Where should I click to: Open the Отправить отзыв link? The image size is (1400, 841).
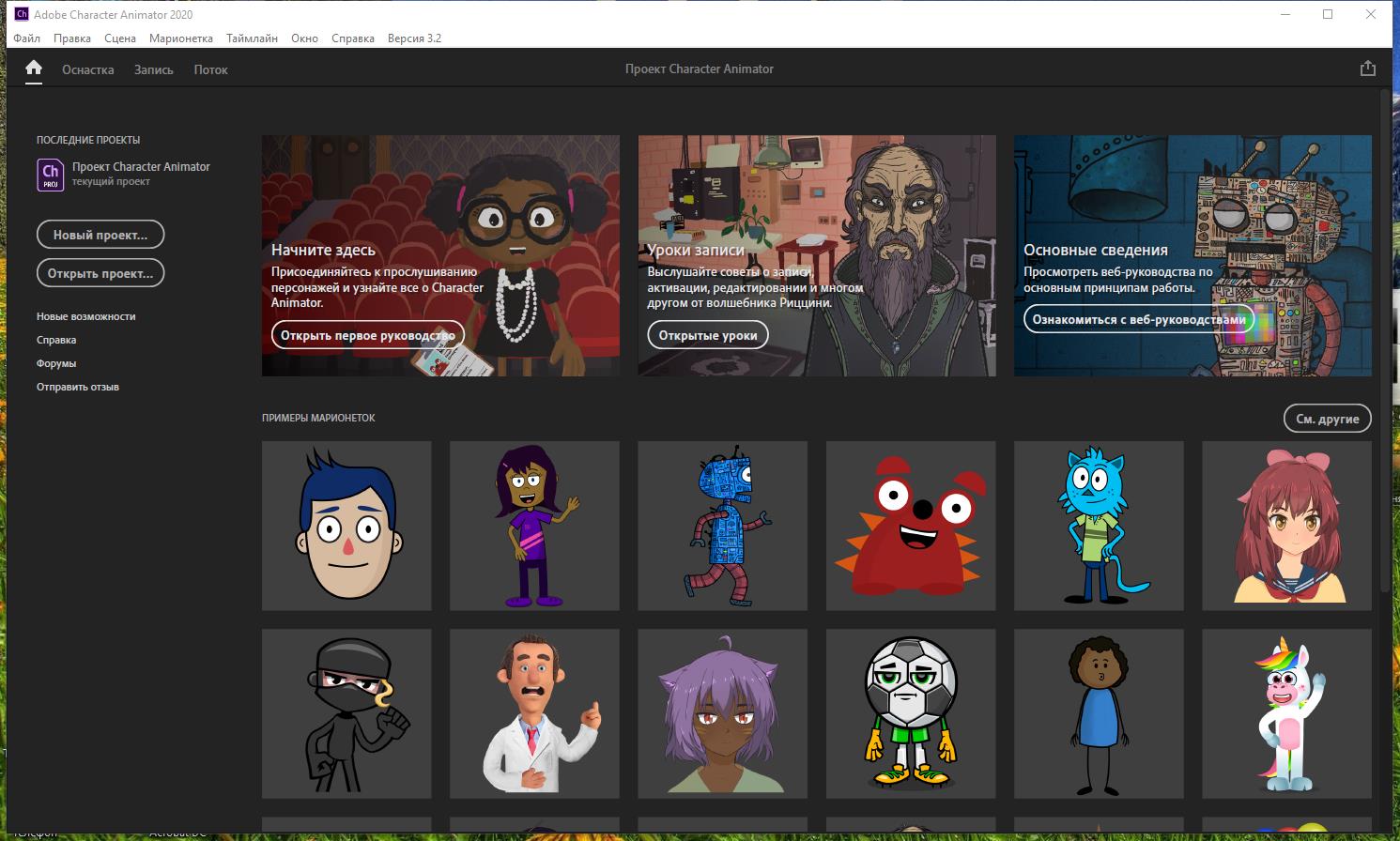pos(78,387)
